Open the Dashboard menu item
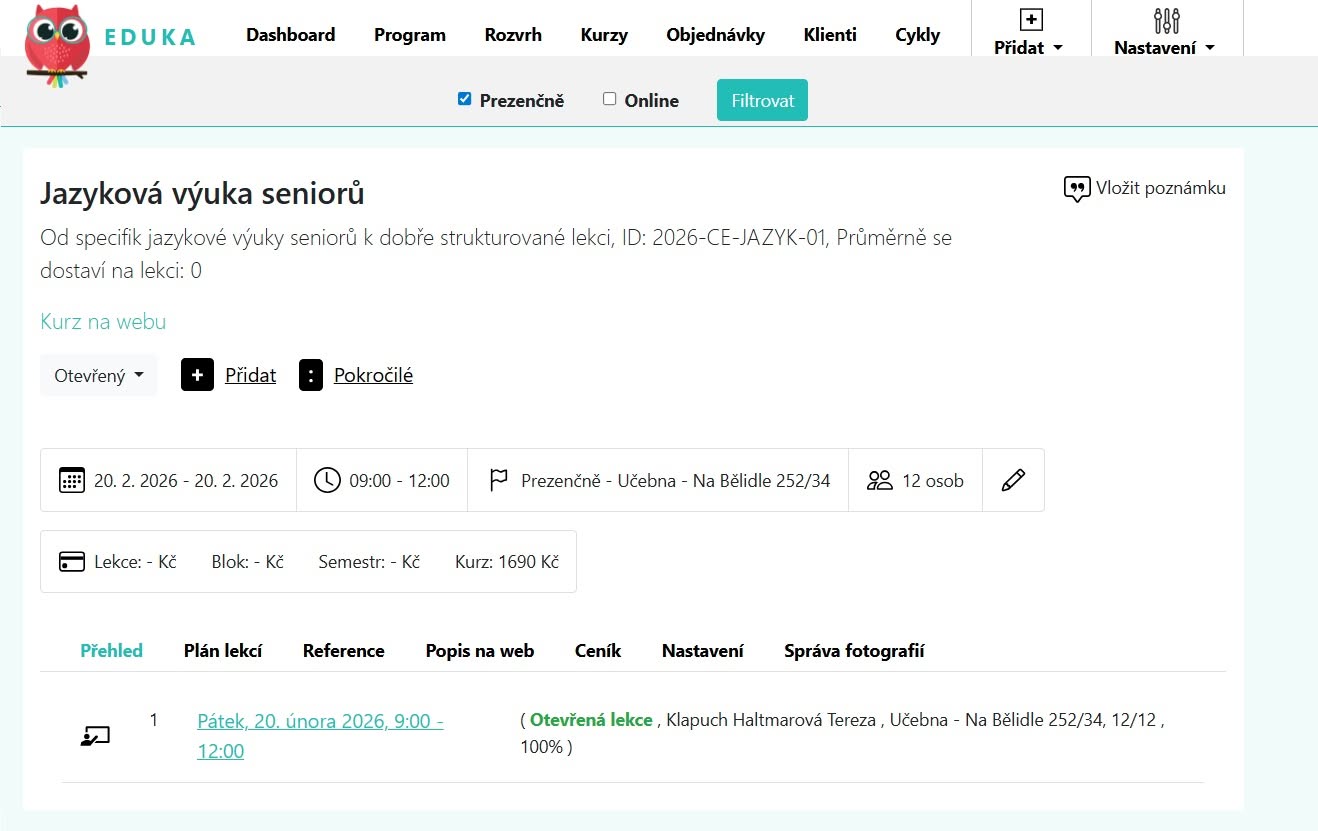This screenshot has height=831, width=1318. (291, 35)
